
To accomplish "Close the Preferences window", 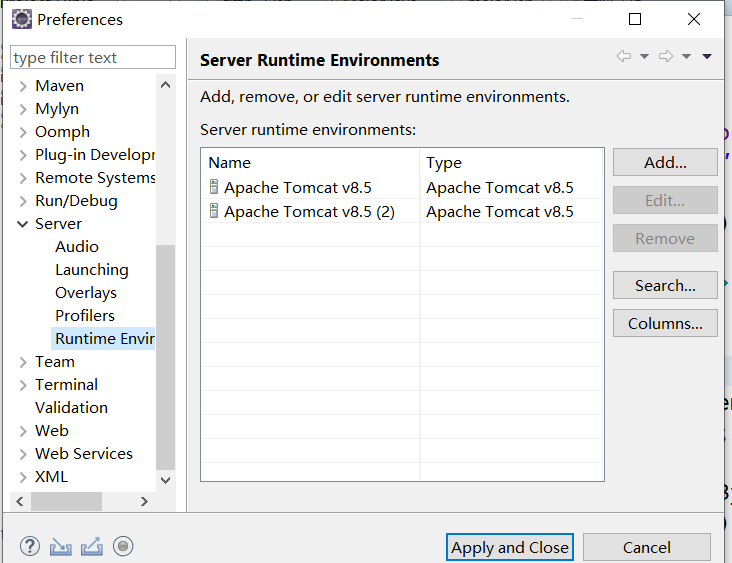I will coord(694,19).
